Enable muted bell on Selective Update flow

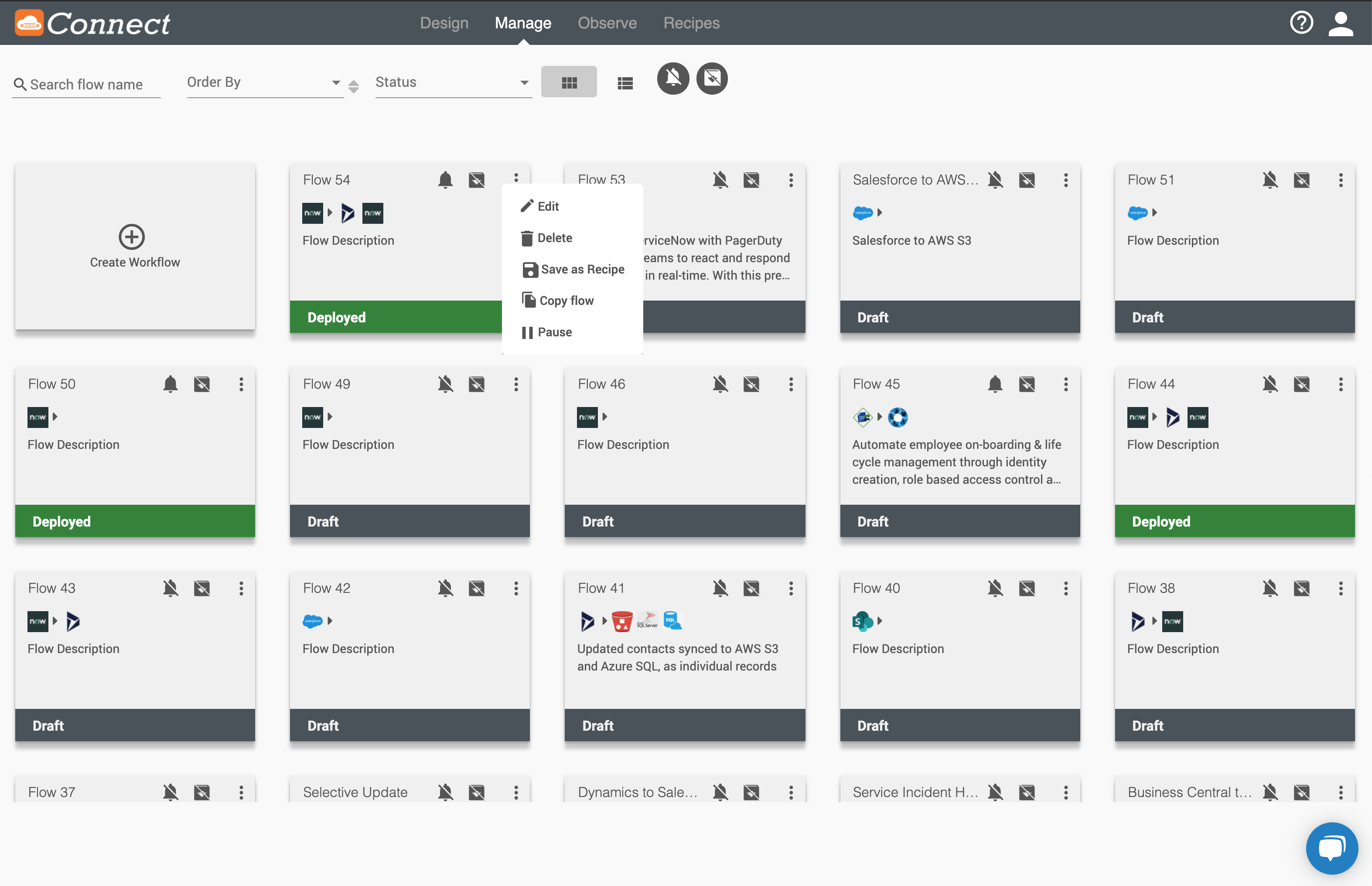[445, 792]
